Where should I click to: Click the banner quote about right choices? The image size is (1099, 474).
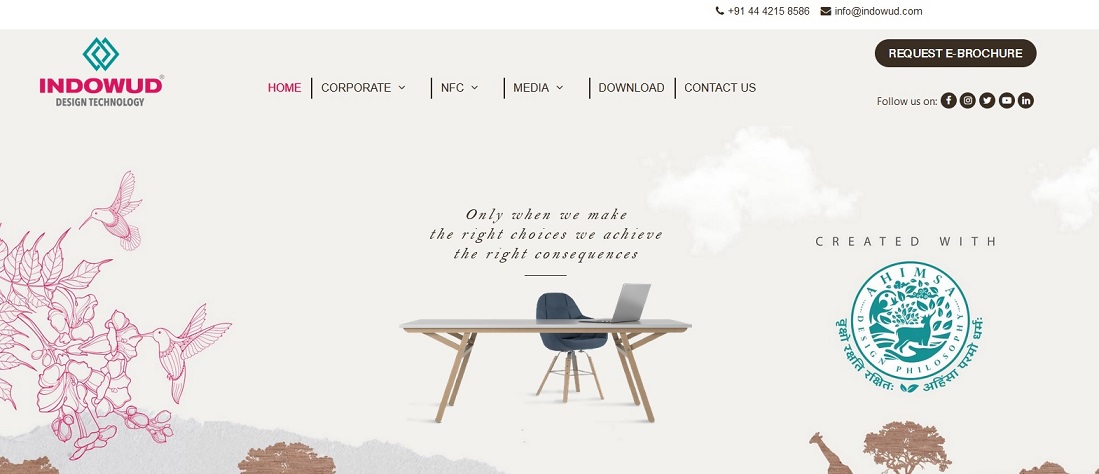click(546, 234)
